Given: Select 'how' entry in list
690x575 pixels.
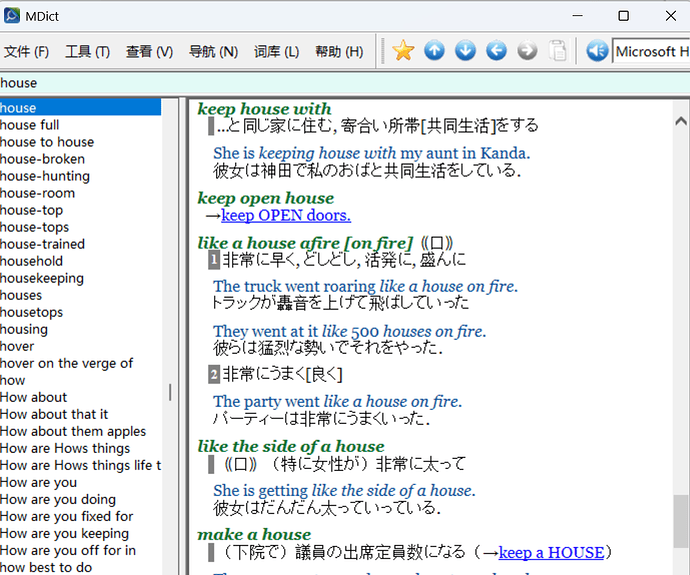Looking at the screenshot, I should (80, 380).
